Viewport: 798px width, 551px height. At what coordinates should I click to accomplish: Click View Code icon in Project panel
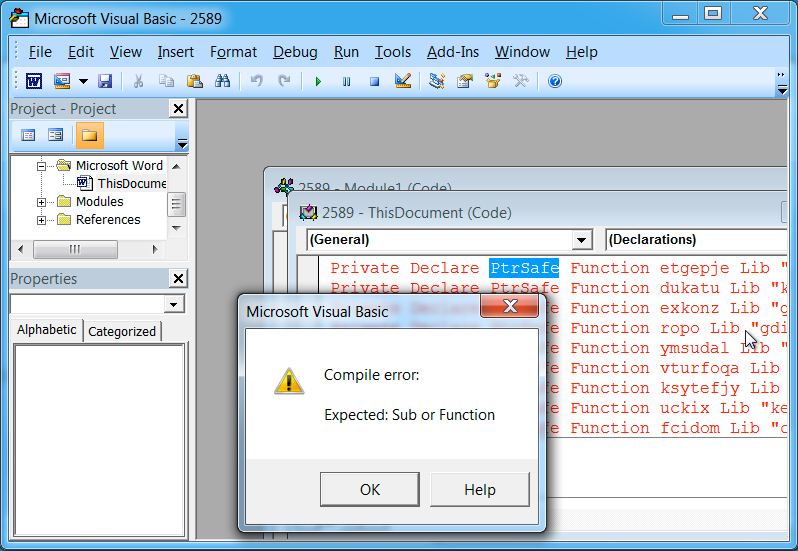click(x=28, y=135)
